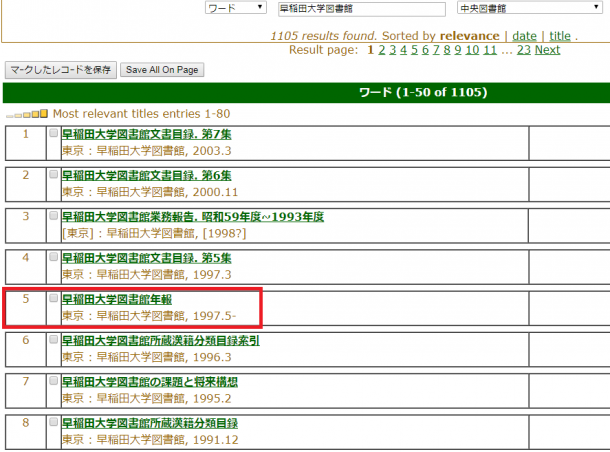Open the ワード search type dropdown
Screen dimensions: 610x452
coord(236,8)
